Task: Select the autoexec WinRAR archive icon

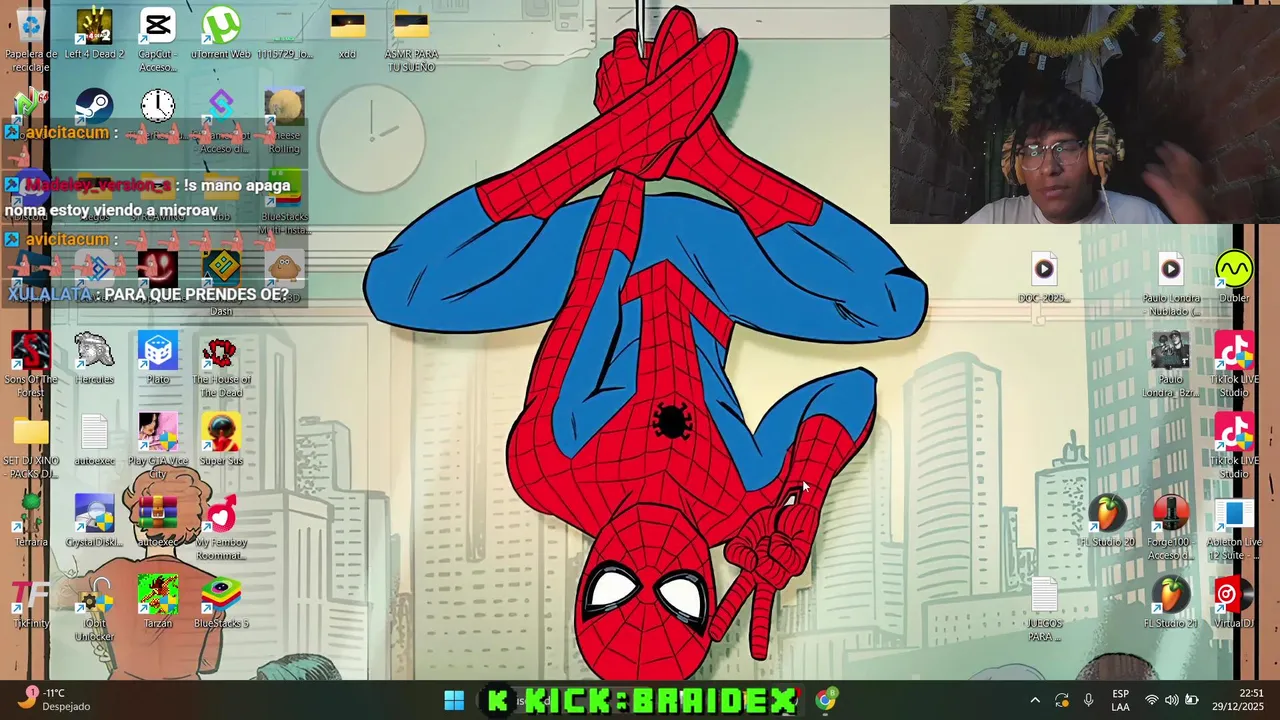Action: tap(157, 513)
